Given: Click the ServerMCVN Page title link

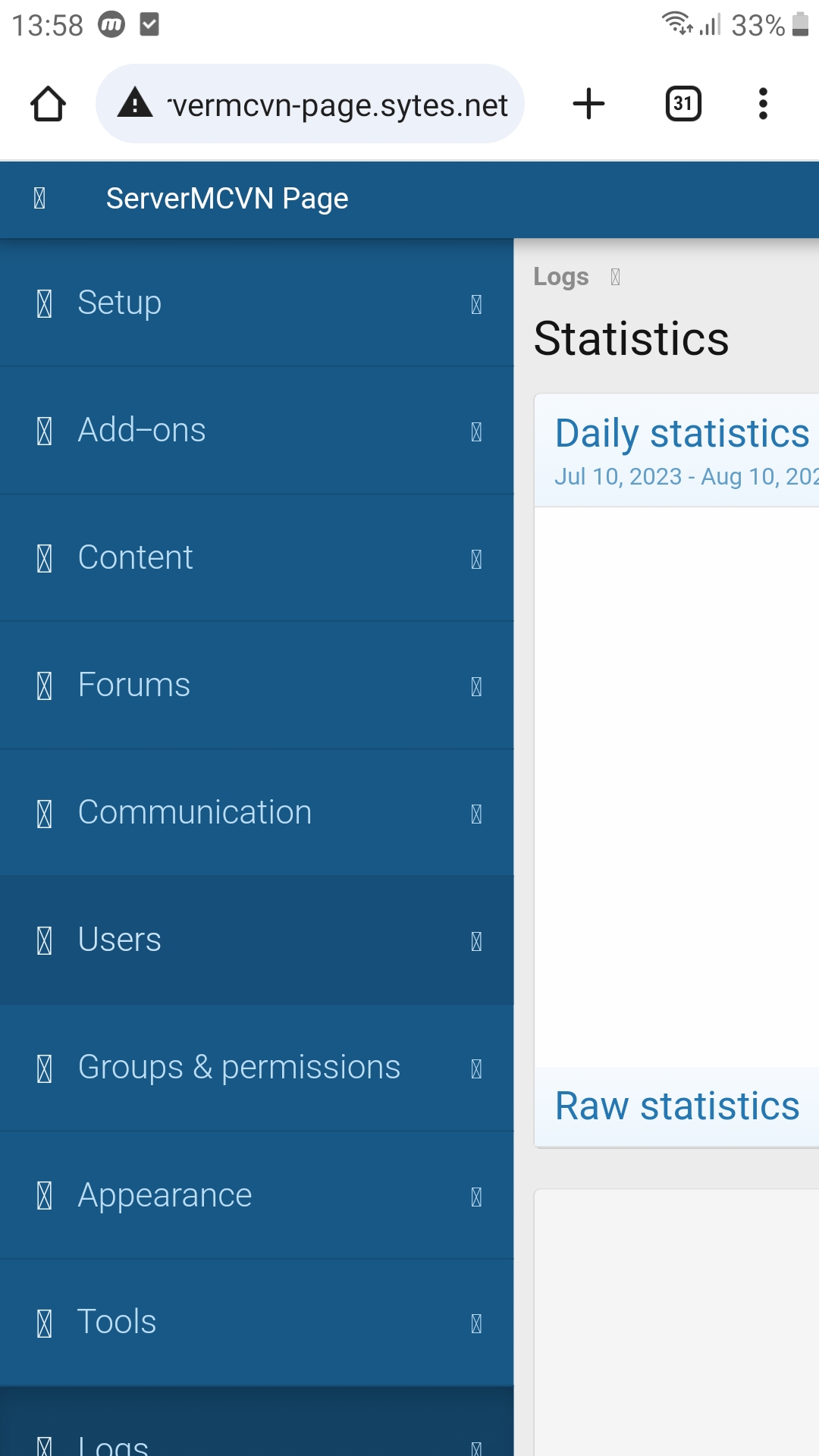Looking at the screenshot, I should [227, 199].
